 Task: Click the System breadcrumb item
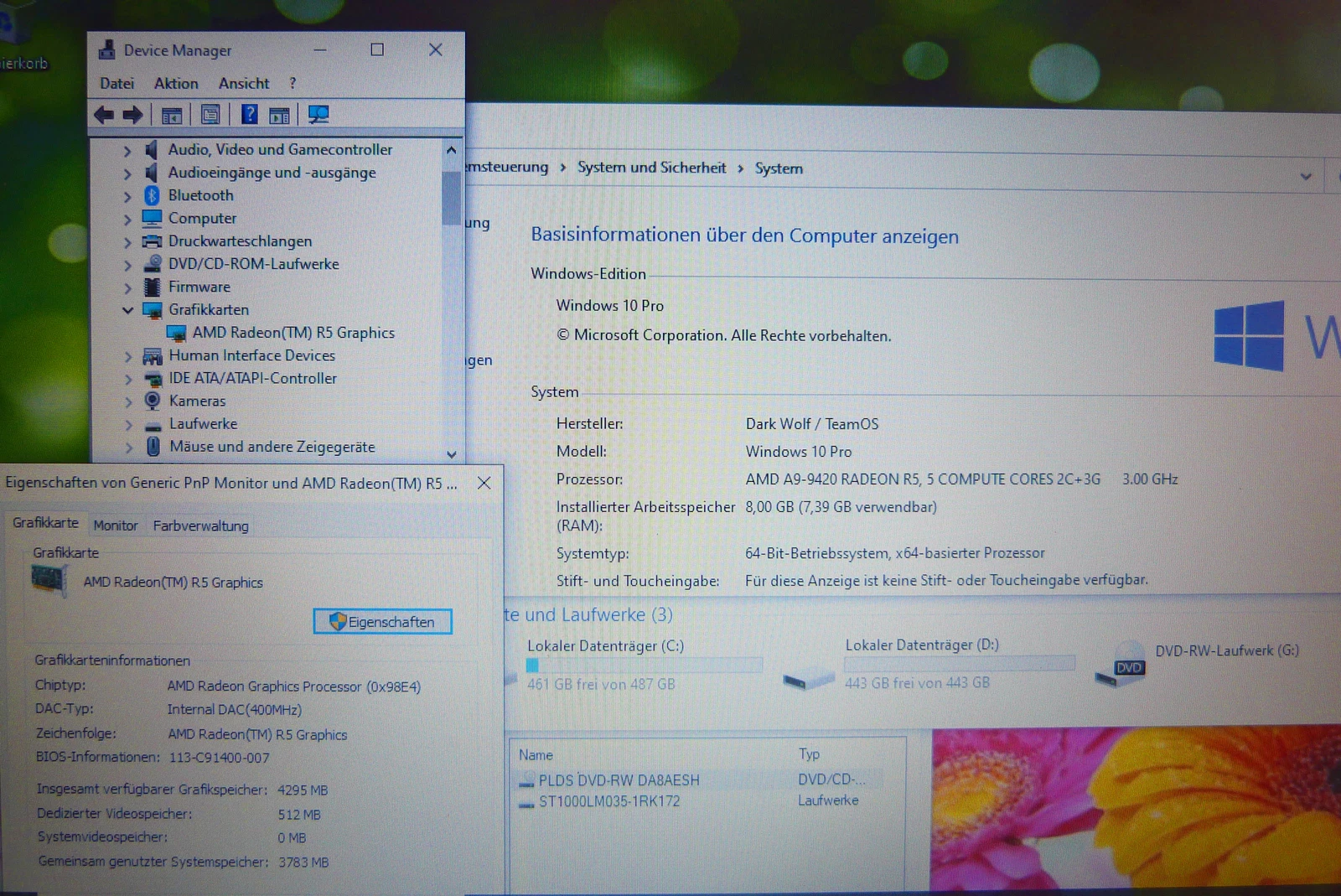pyautogui.click(x=779, y=168)
